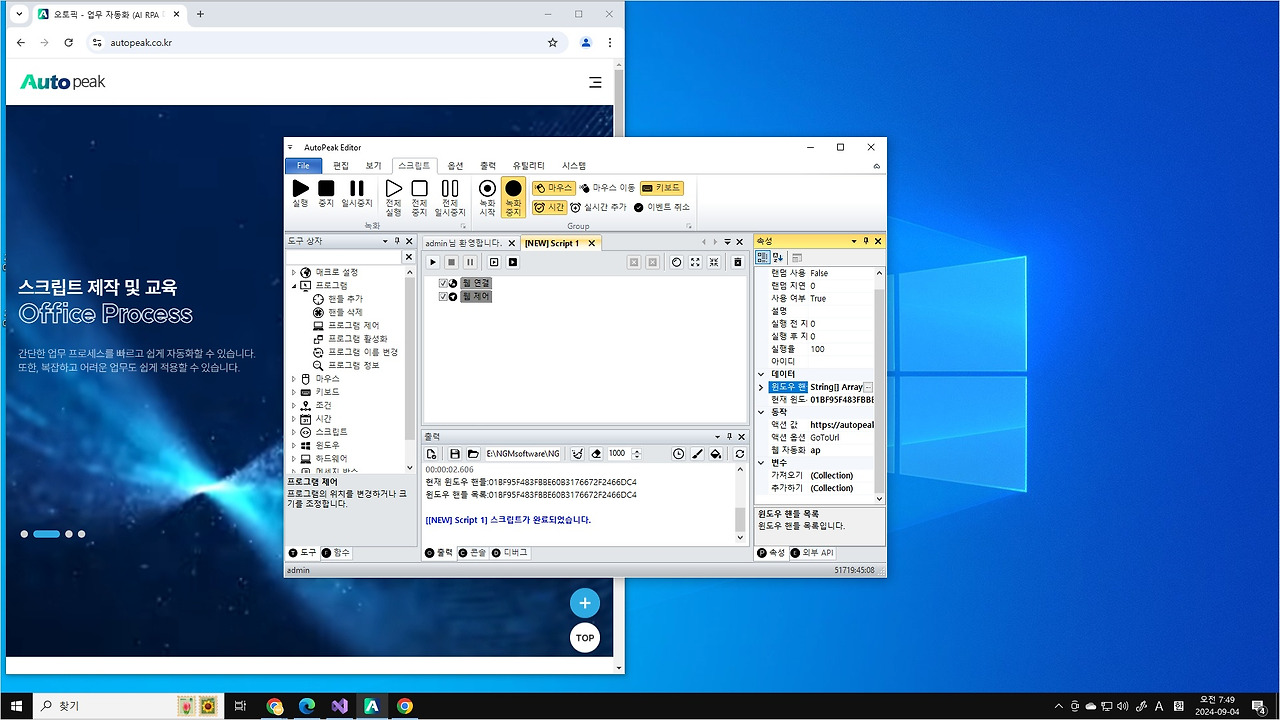Open hamburger menu on Autopeak website
Image resolution: width=1280 pixels, height=720 pixels.
click(x=595, y=83)
